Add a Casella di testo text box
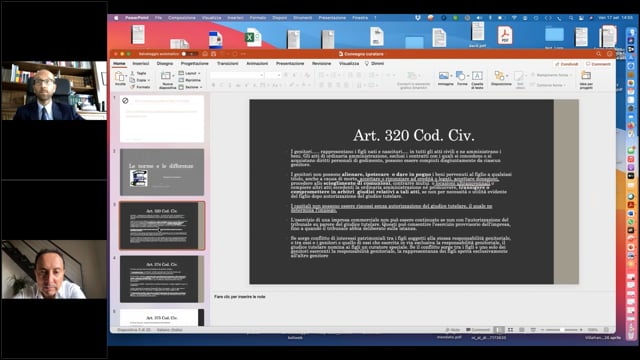This screenshot has height=360, width=640. click(477, 79)
